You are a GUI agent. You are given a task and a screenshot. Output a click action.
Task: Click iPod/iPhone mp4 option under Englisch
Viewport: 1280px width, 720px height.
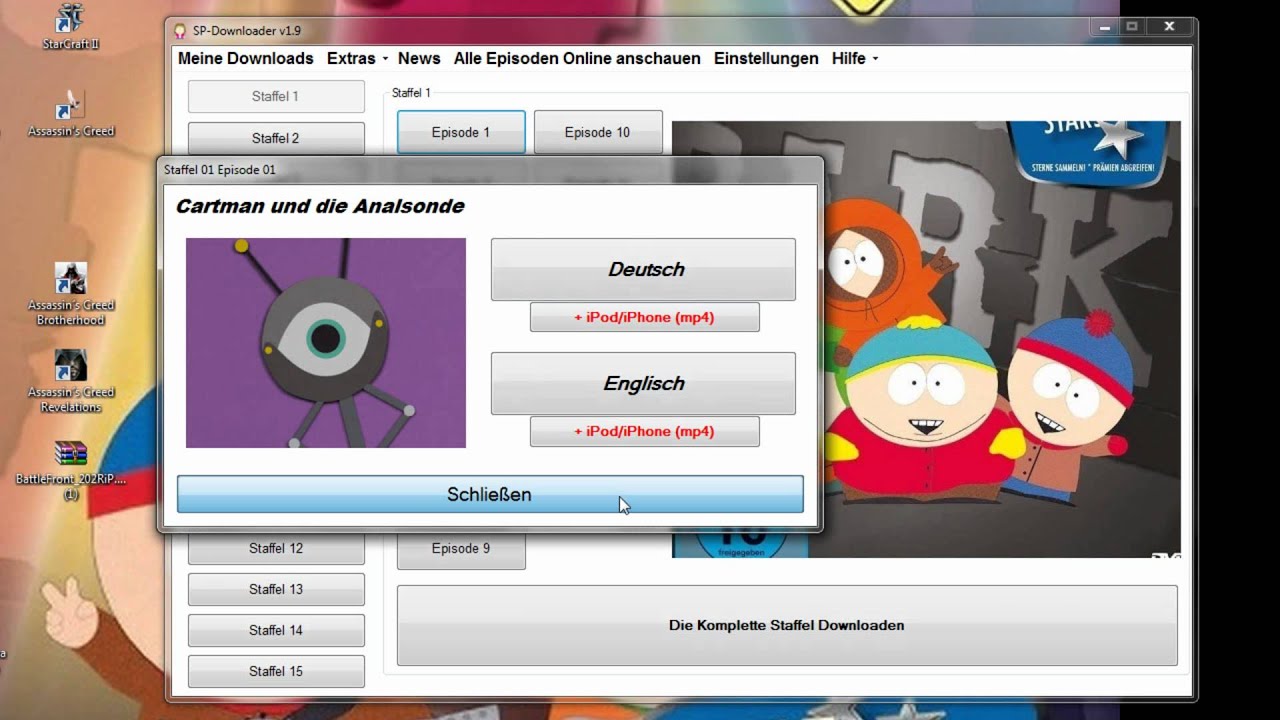pyautogui.click(x=645, y=431)
